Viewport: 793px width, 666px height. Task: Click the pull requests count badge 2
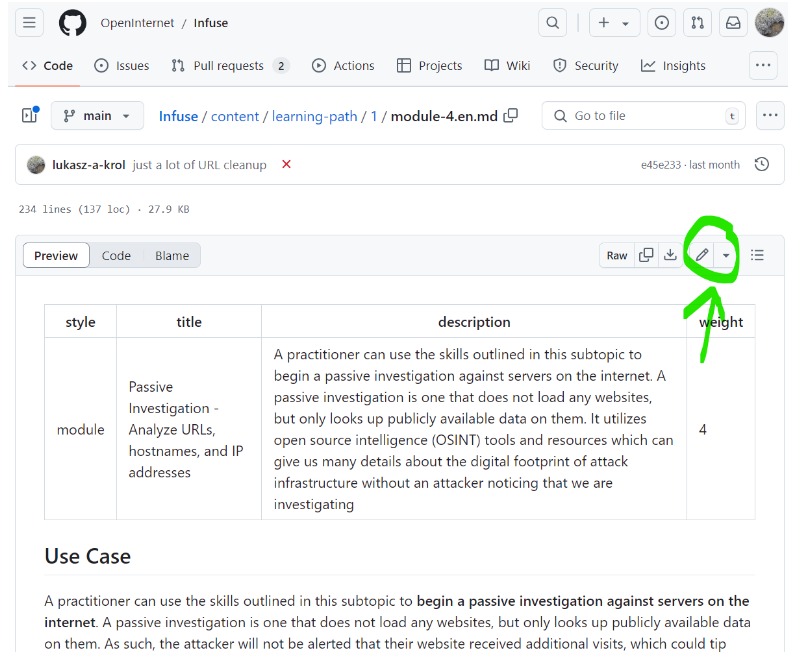tap(281, 66)
